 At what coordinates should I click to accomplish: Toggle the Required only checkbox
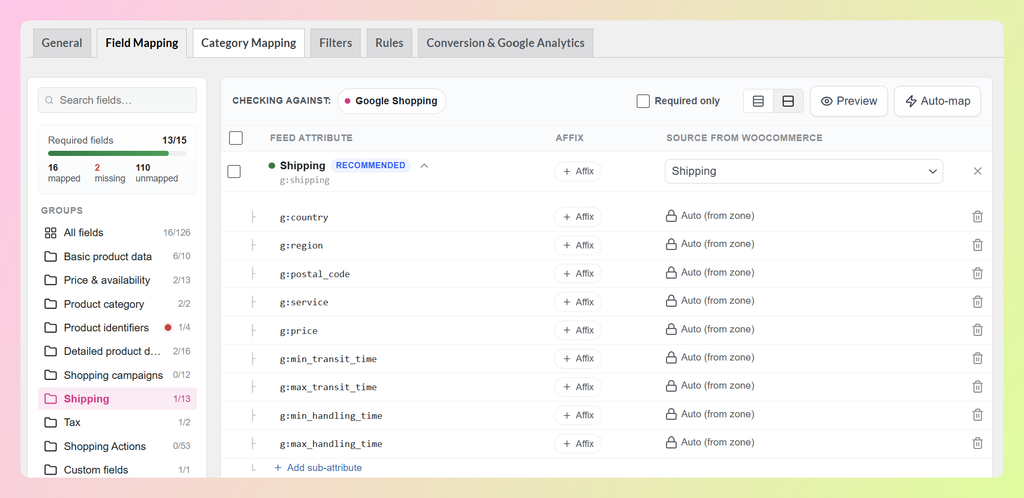click(x=643, y=101)
